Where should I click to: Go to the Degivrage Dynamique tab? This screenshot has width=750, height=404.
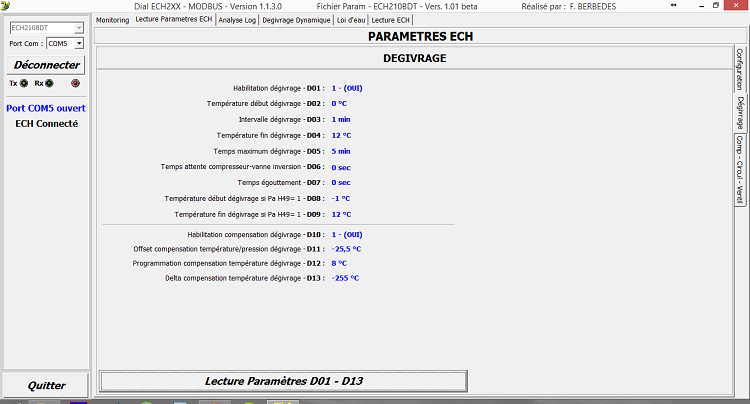(296, 19)
